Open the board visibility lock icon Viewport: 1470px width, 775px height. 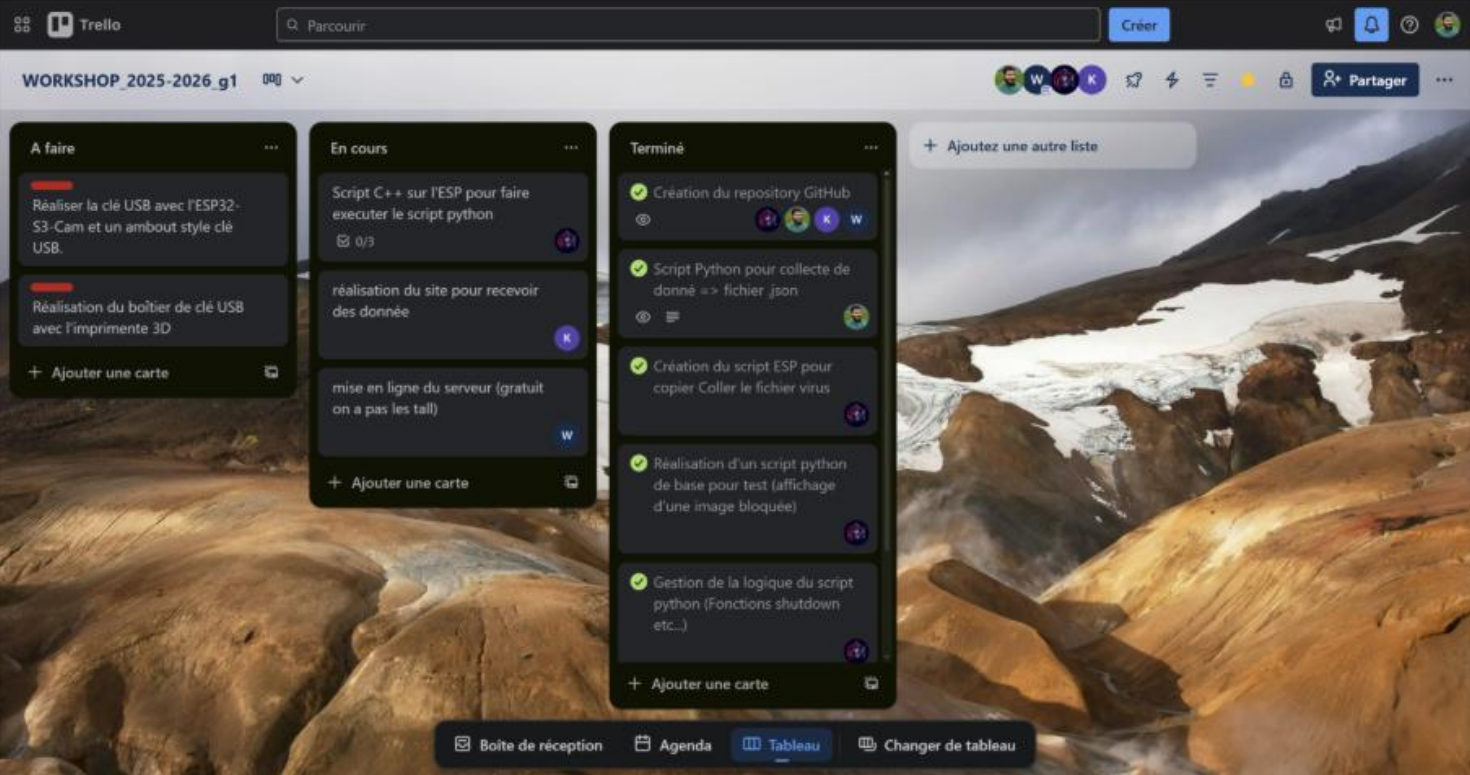tap(1286, 80)
